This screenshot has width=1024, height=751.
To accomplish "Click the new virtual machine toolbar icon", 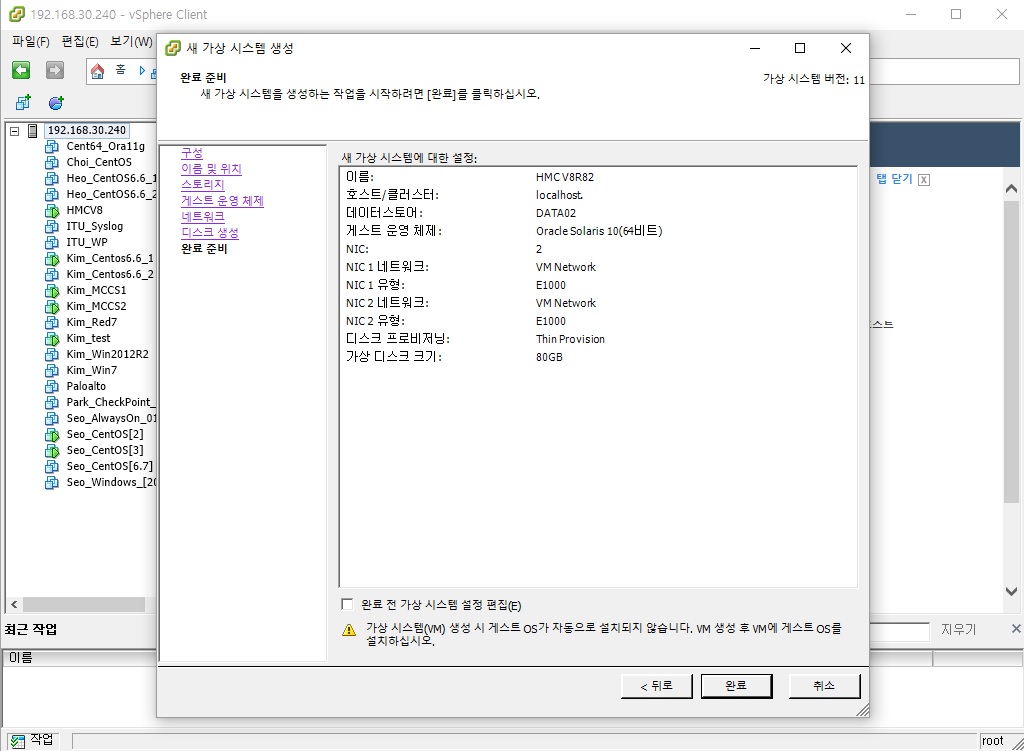I will [x=23, y=103].
